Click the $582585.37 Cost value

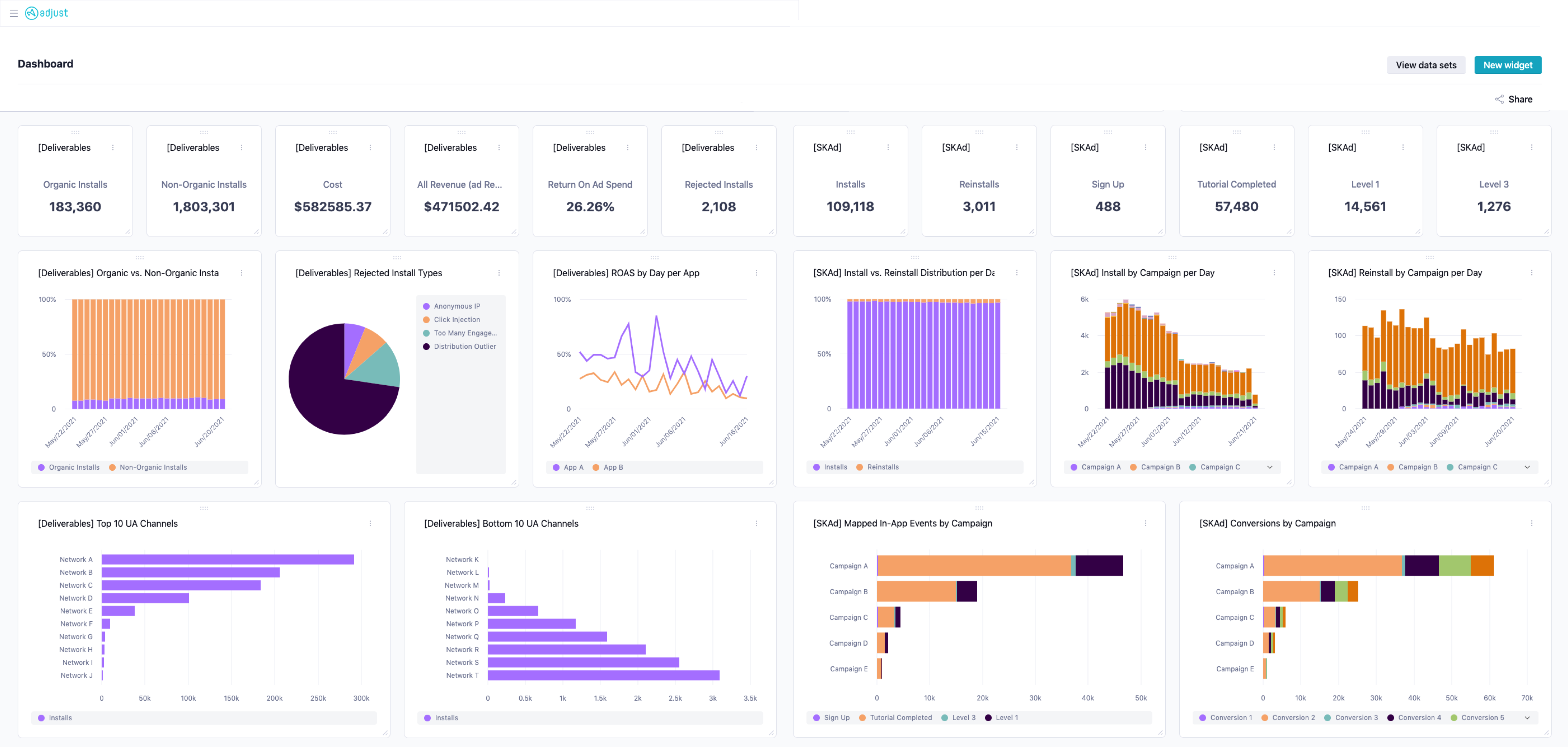(333, 207)
